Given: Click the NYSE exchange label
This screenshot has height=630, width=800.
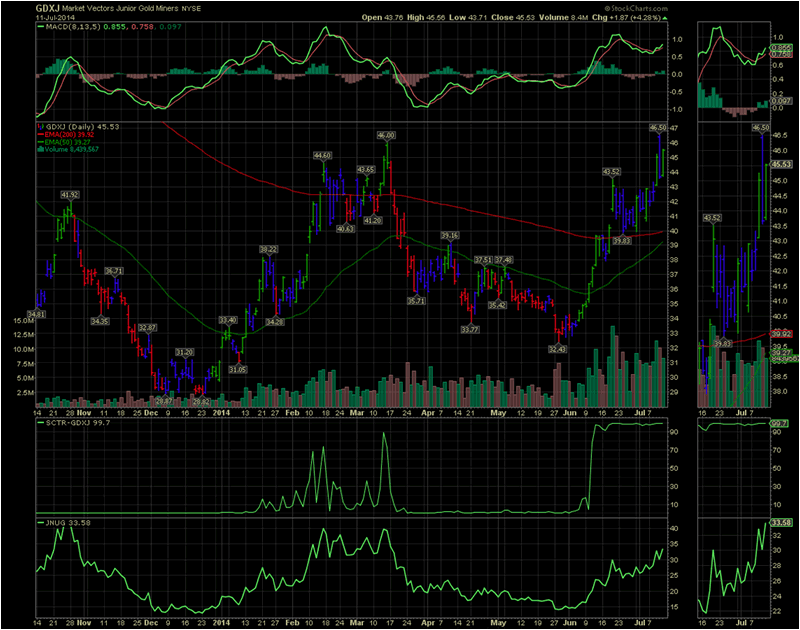Looking at the screenshot, I should click(x=191, y=9).
